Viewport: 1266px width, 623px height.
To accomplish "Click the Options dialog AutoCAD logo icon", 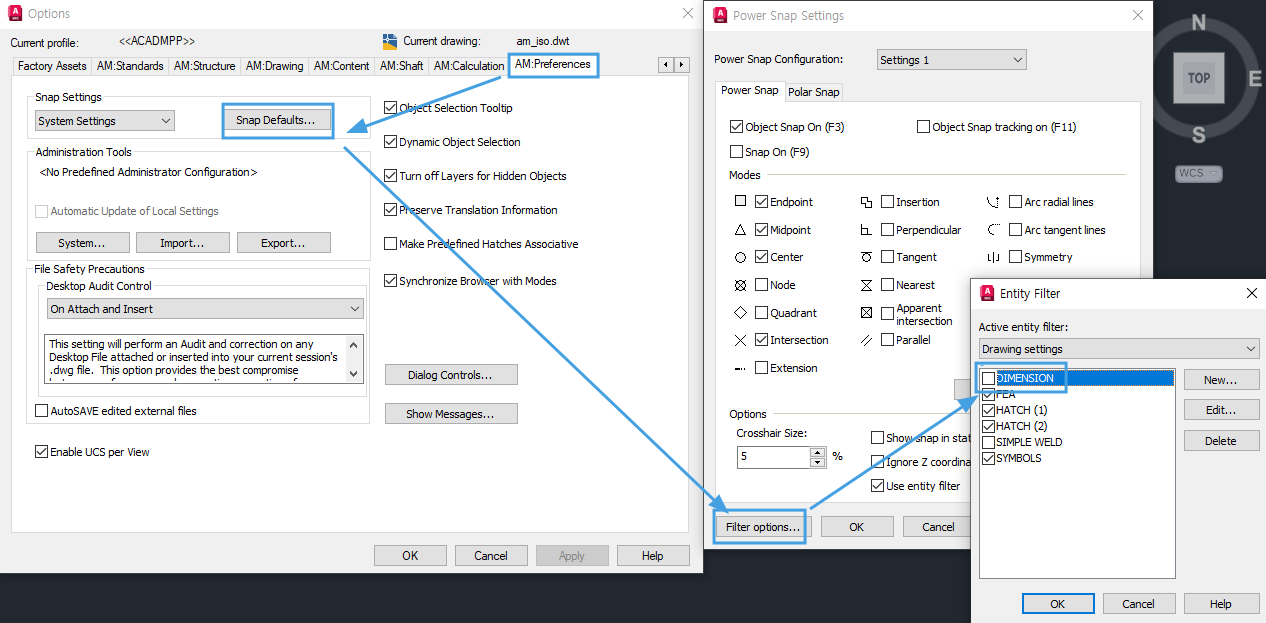I will (15, 14).
